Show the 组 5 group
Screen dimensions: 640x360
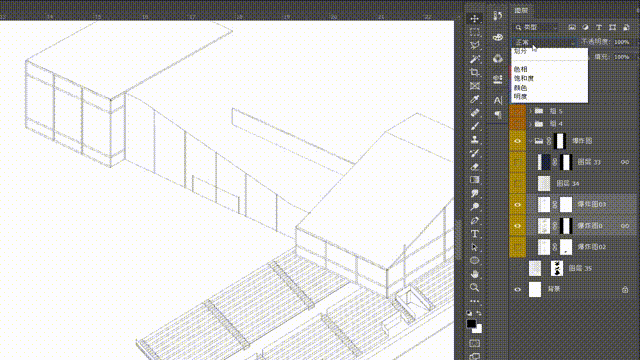pos(518,111)
